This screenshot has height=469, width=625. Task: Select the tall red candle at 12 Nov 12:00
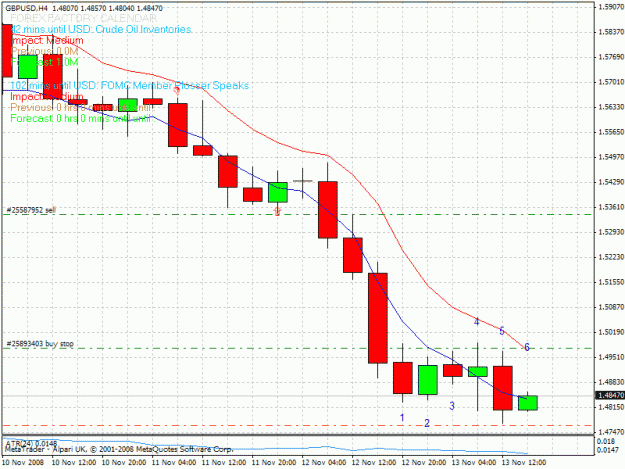378,318
